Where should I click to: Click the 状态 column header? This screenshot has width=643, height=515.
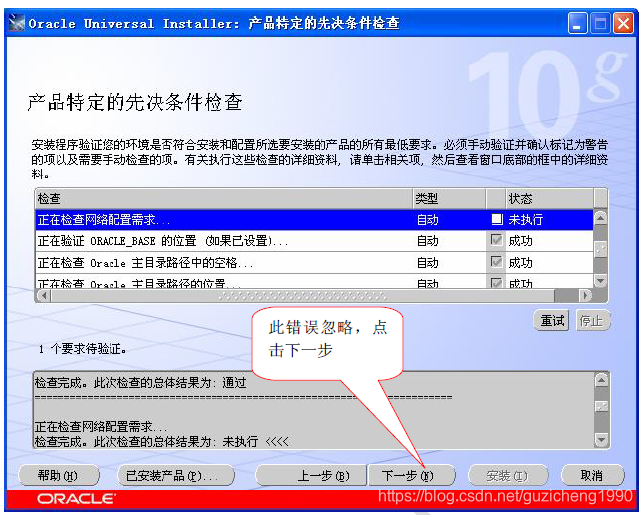pyautogui.click(x=550, y=199)
